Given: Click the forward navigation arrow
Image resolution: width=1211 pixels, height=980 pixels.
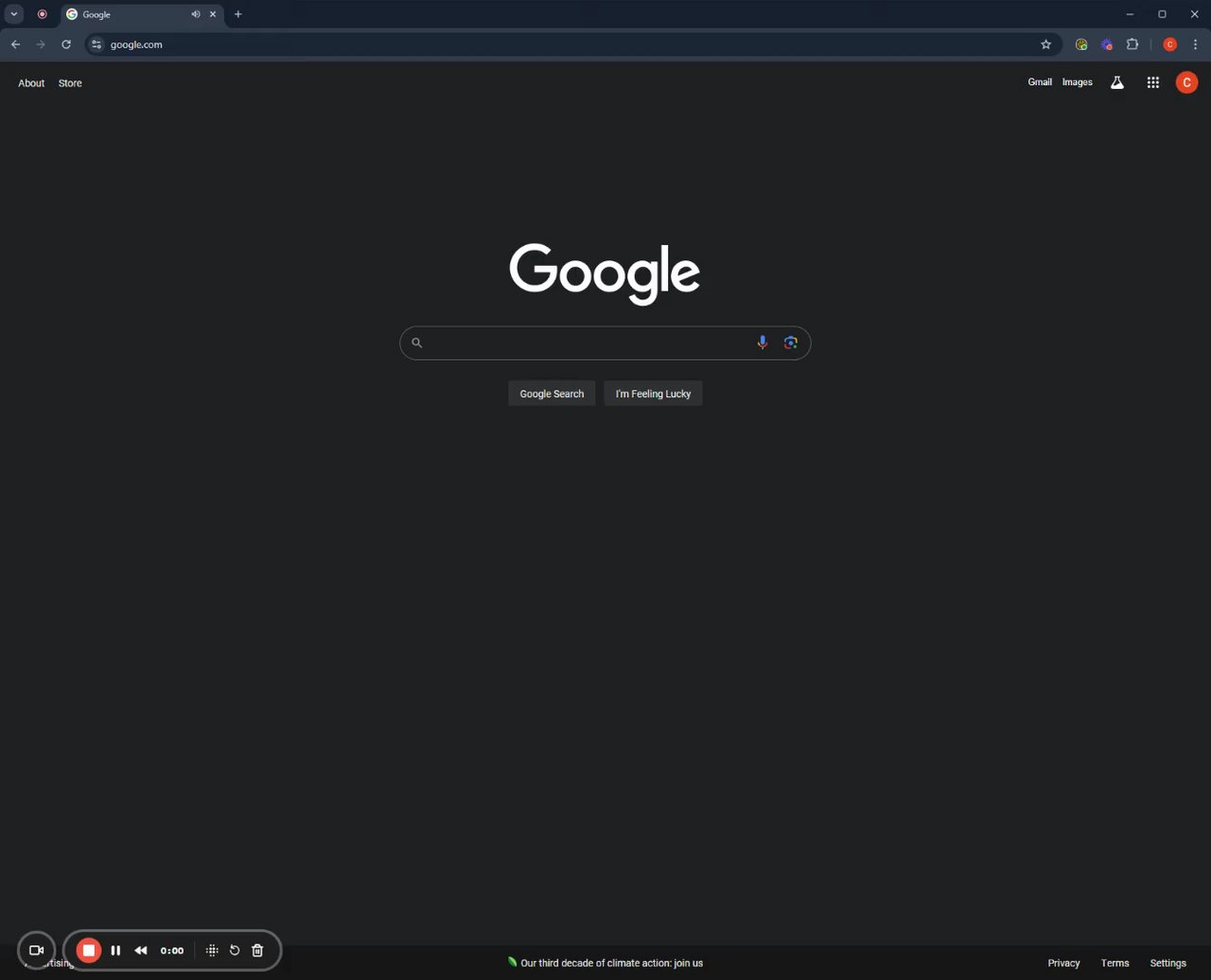Looking at the screenshot, I should point(41,44).
